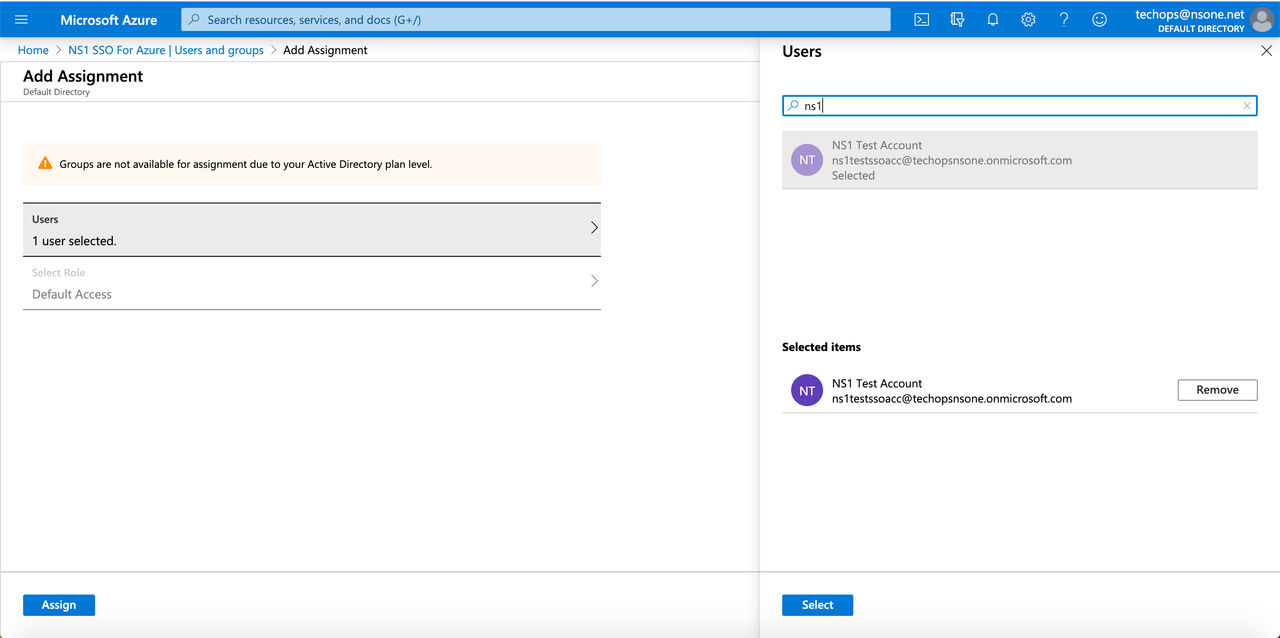This screenshot has width=1280, height=638.
Task: Open the Users 1 user selected row
Action: tap(312, 230)
